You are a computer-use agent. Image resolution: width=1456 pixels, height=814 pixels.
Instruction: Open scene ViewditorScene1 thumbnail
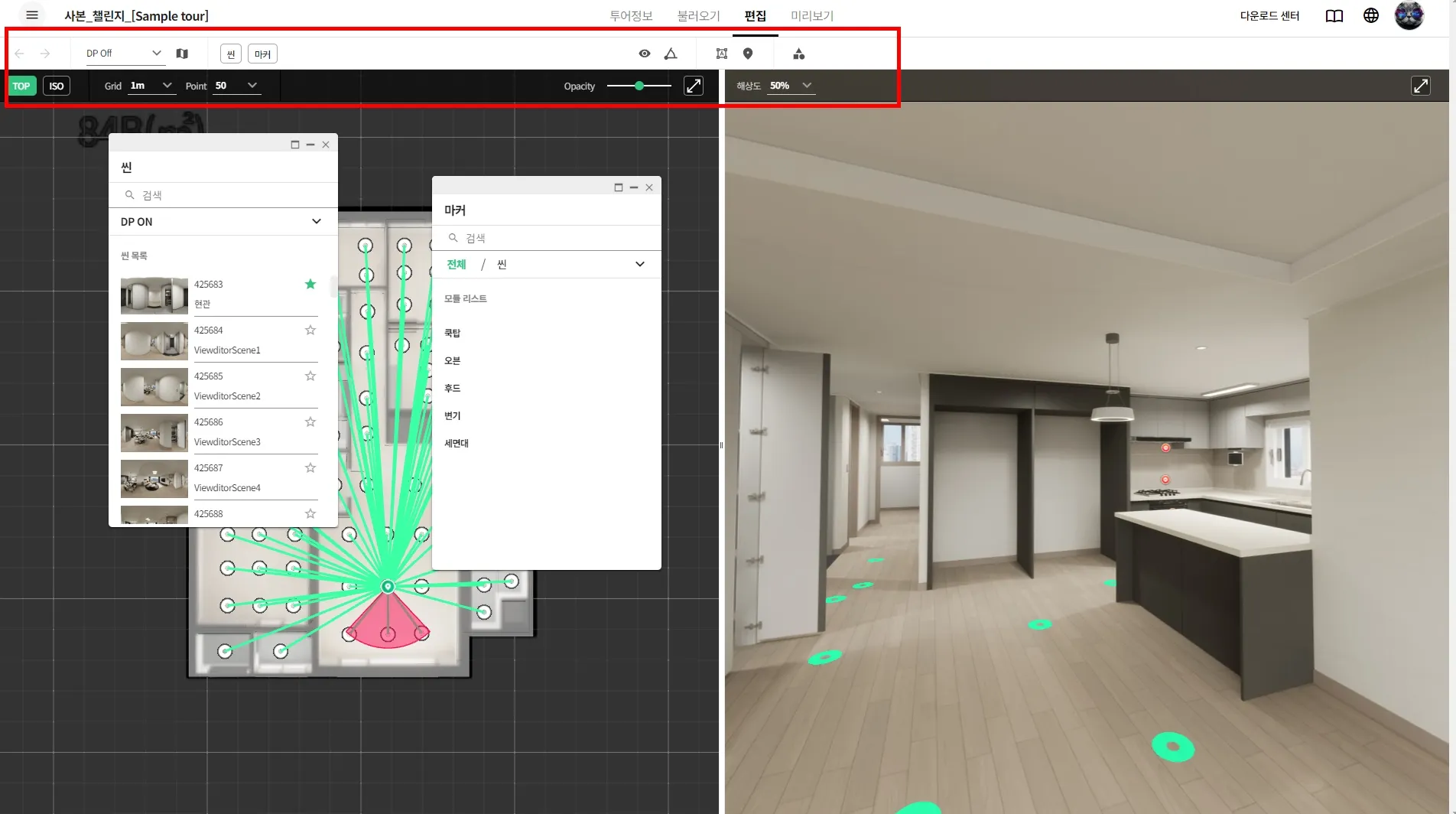point(154,341)
